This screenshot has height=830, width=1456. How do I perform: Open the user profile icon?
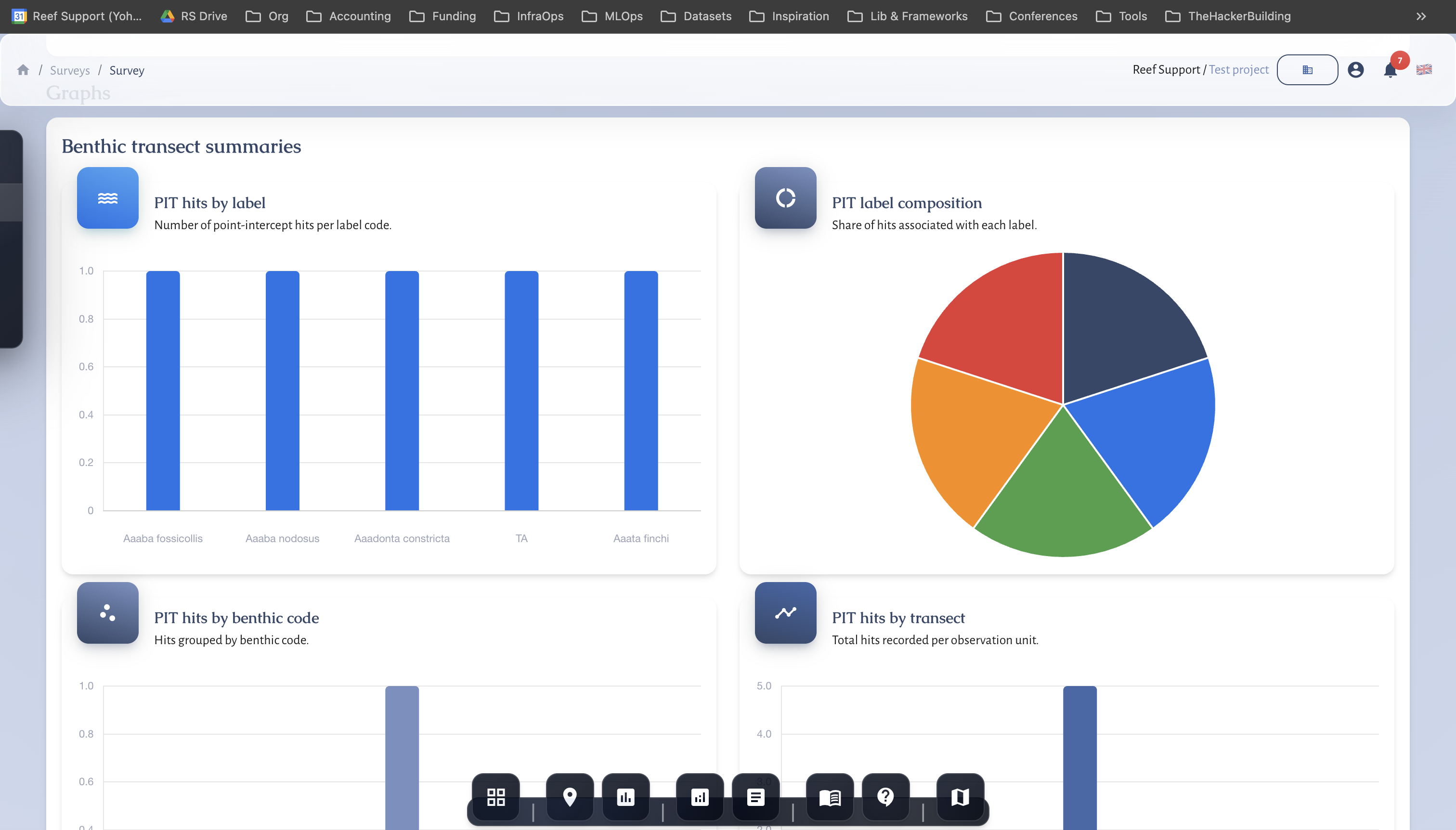click(1356, 69)
